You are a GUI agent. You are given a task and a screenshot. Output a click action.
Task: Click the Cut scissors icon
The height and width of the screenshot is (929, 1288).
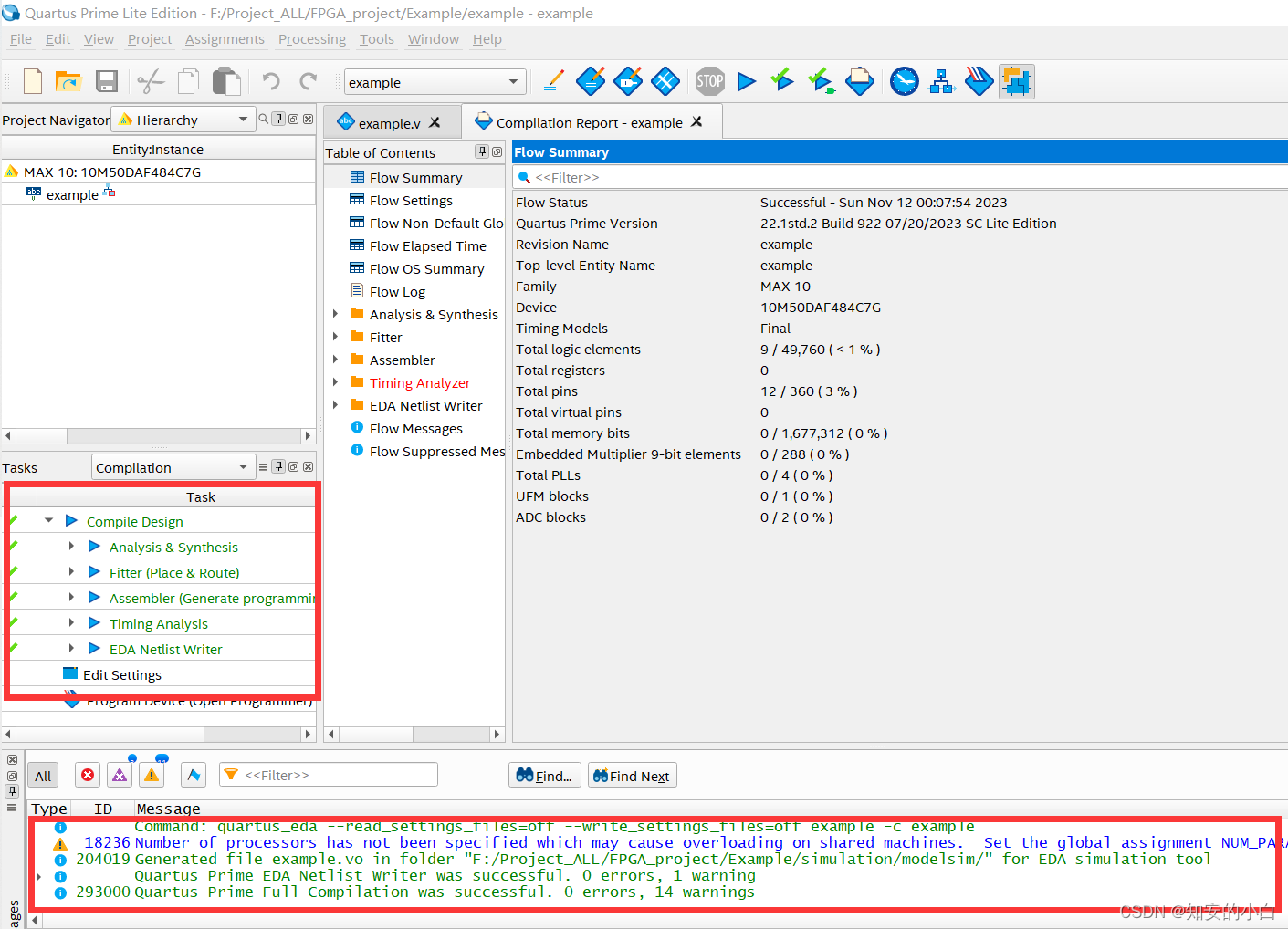pos(151,81)
